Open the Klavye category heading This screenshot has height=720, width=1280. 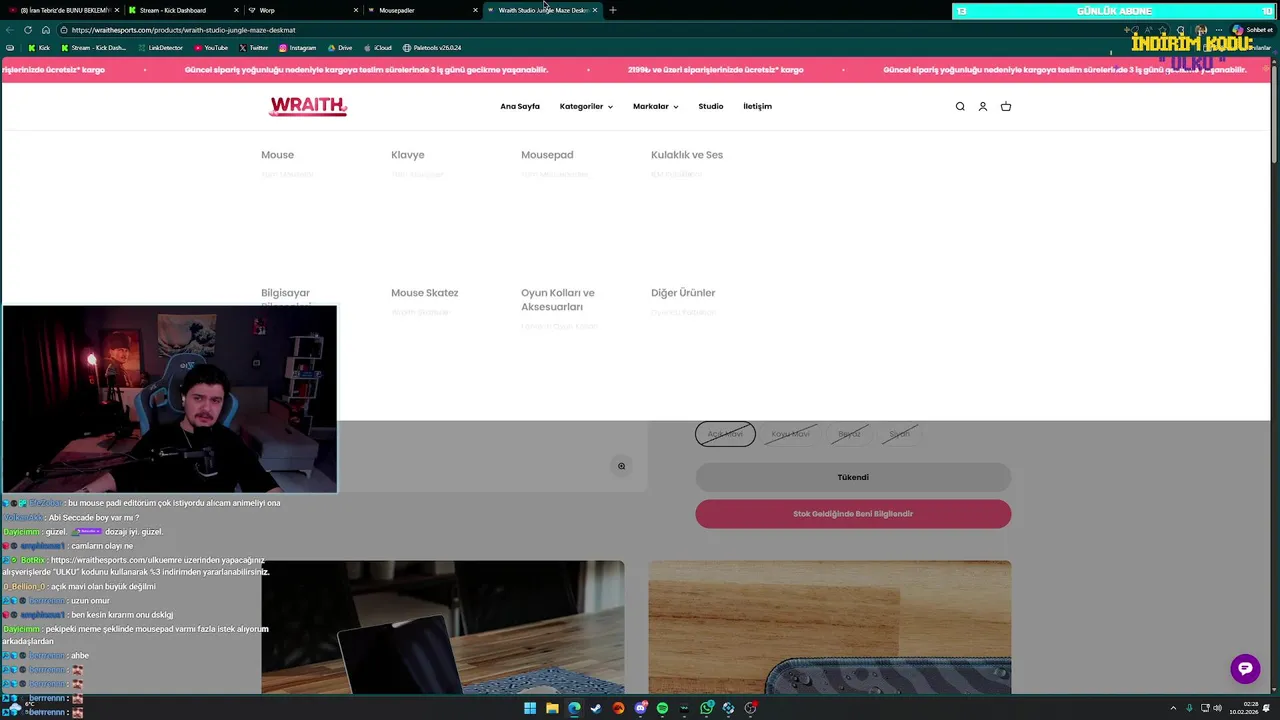point(408,155)
